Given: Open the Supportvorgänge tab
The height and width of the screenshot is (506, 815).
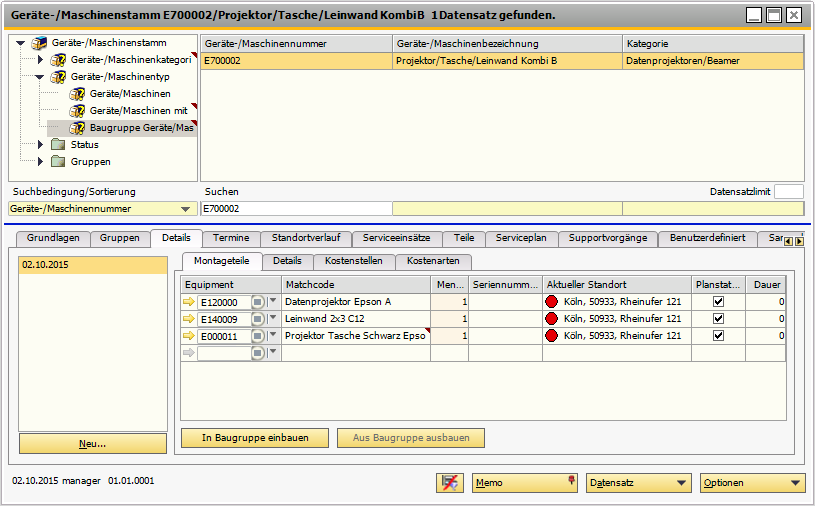Looking at the screenshot, I should coord(608,238).
